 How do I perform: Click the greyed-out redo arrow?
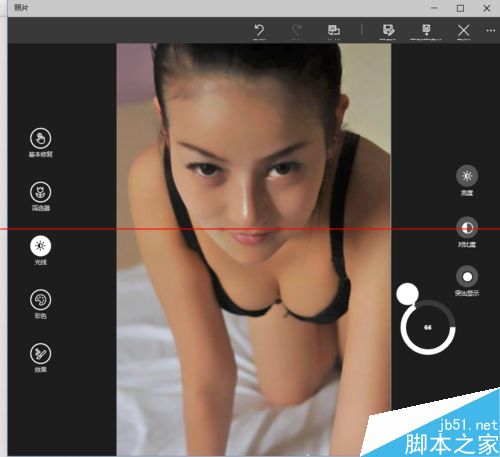tap(296, 30)
